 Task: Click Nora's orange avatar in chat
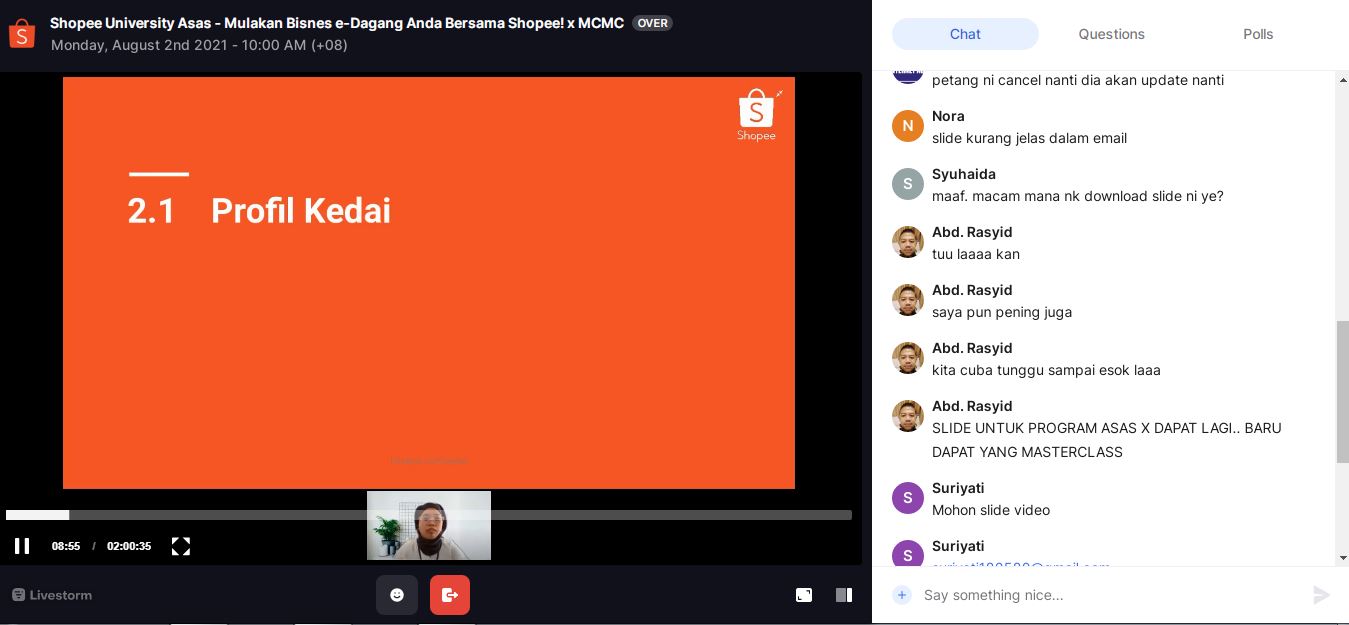[908, 126]
